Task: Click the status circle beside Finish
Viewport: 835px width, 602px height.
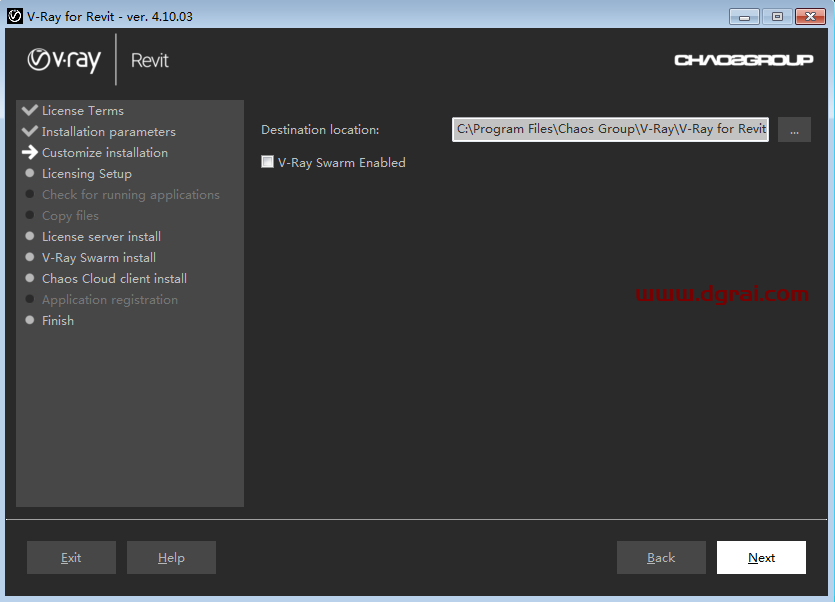Action: (x=30, y=320)
